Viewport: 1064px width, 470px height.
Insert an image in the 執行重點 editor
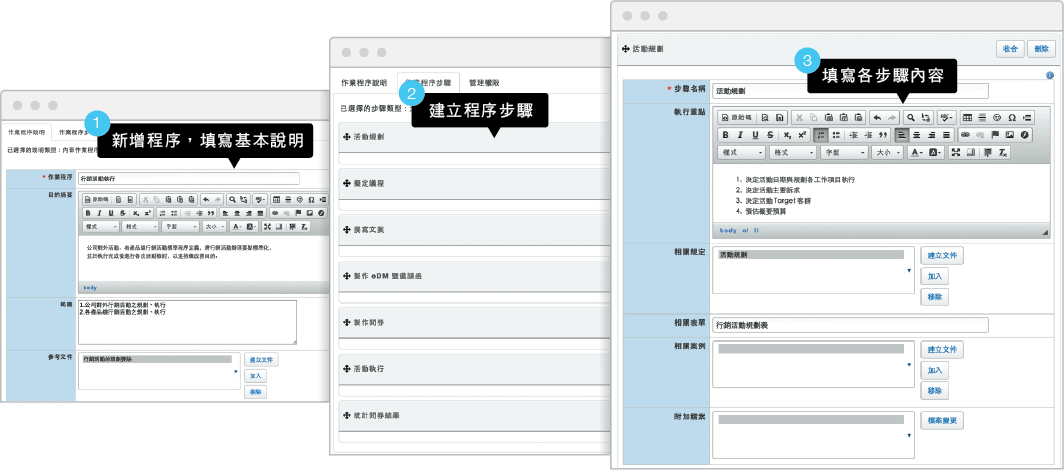tap(1010, 135)
